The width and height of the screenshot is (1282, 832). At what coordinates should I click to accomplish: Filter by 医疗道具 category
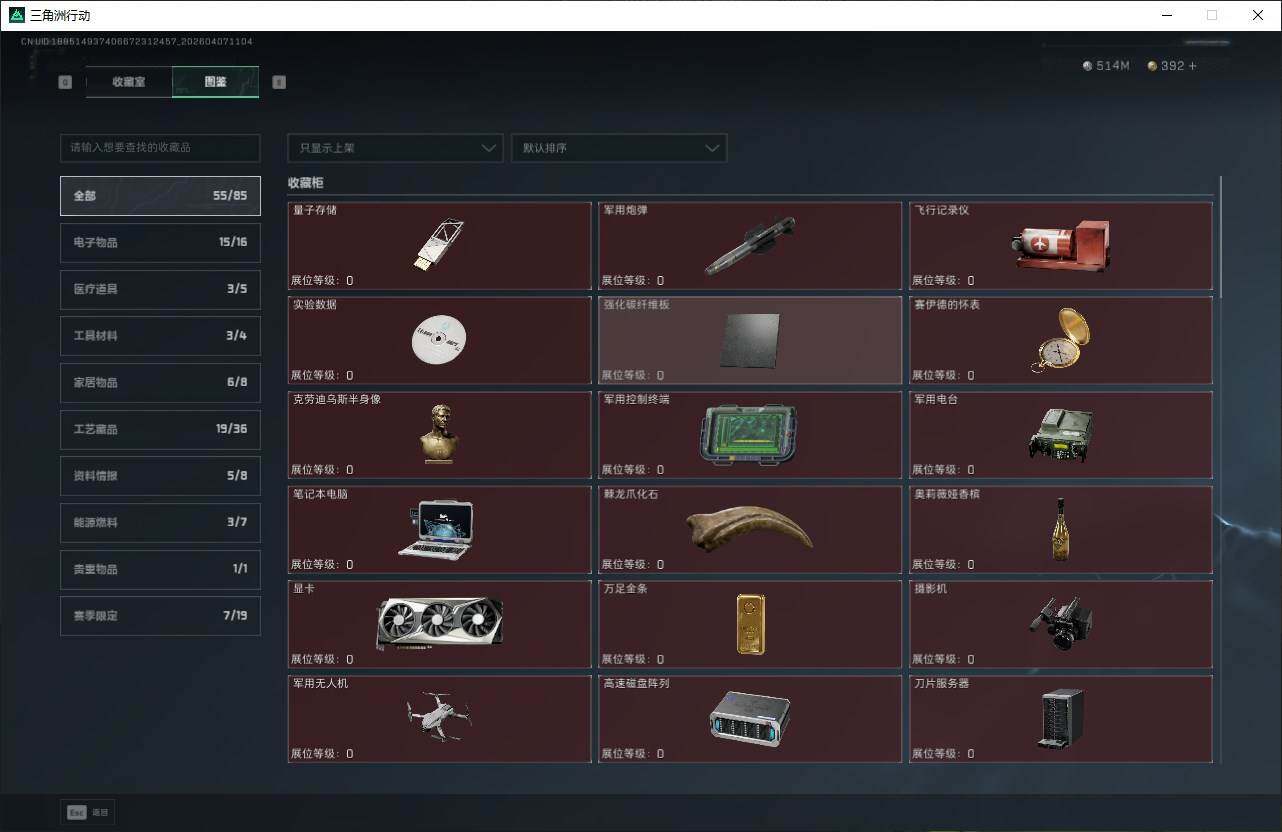pos(160,289)
